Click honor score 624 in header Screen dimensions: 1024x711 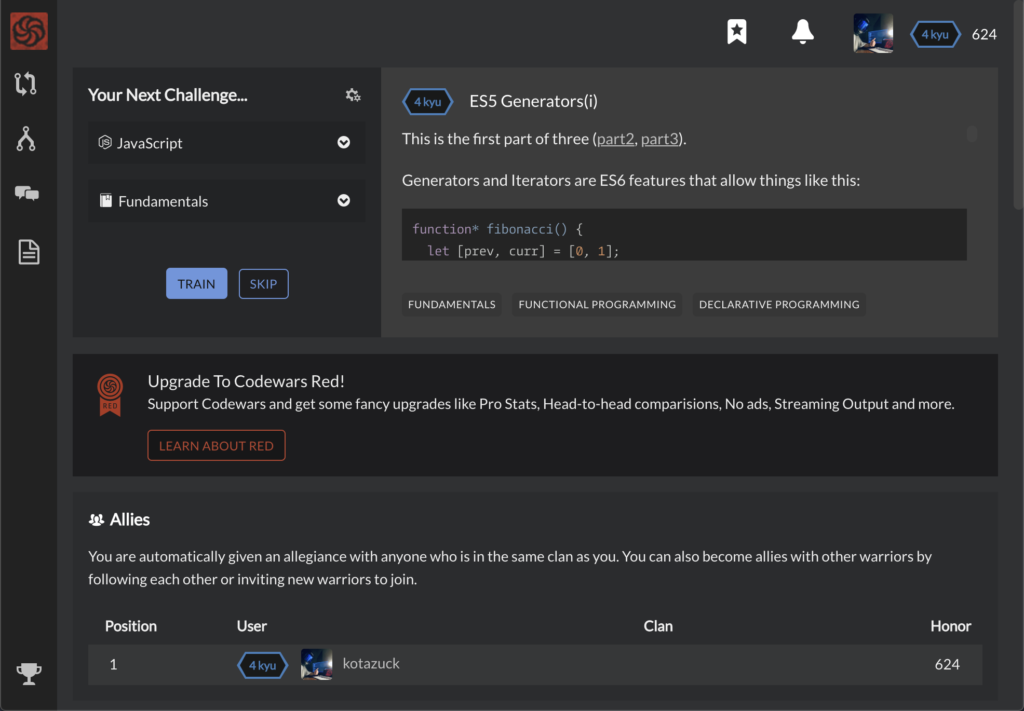point(984,35)
